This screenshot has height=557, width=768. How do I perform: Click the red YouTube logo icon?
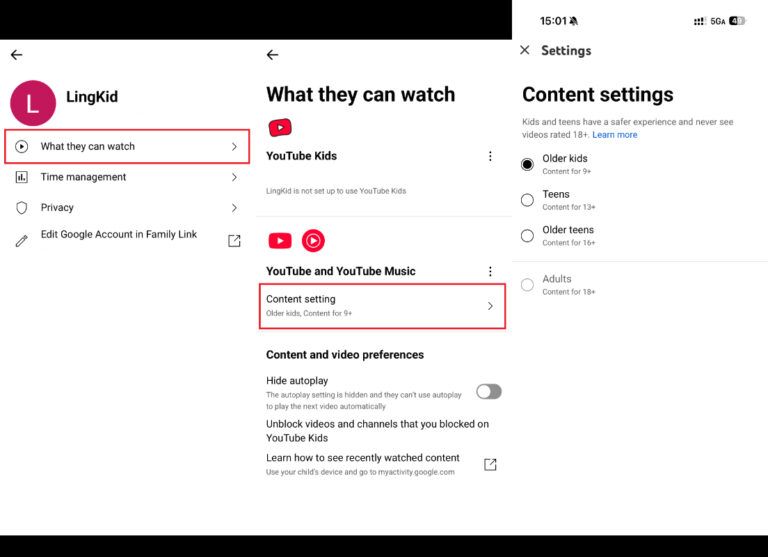pyautogui.click(x=280, y=241)
